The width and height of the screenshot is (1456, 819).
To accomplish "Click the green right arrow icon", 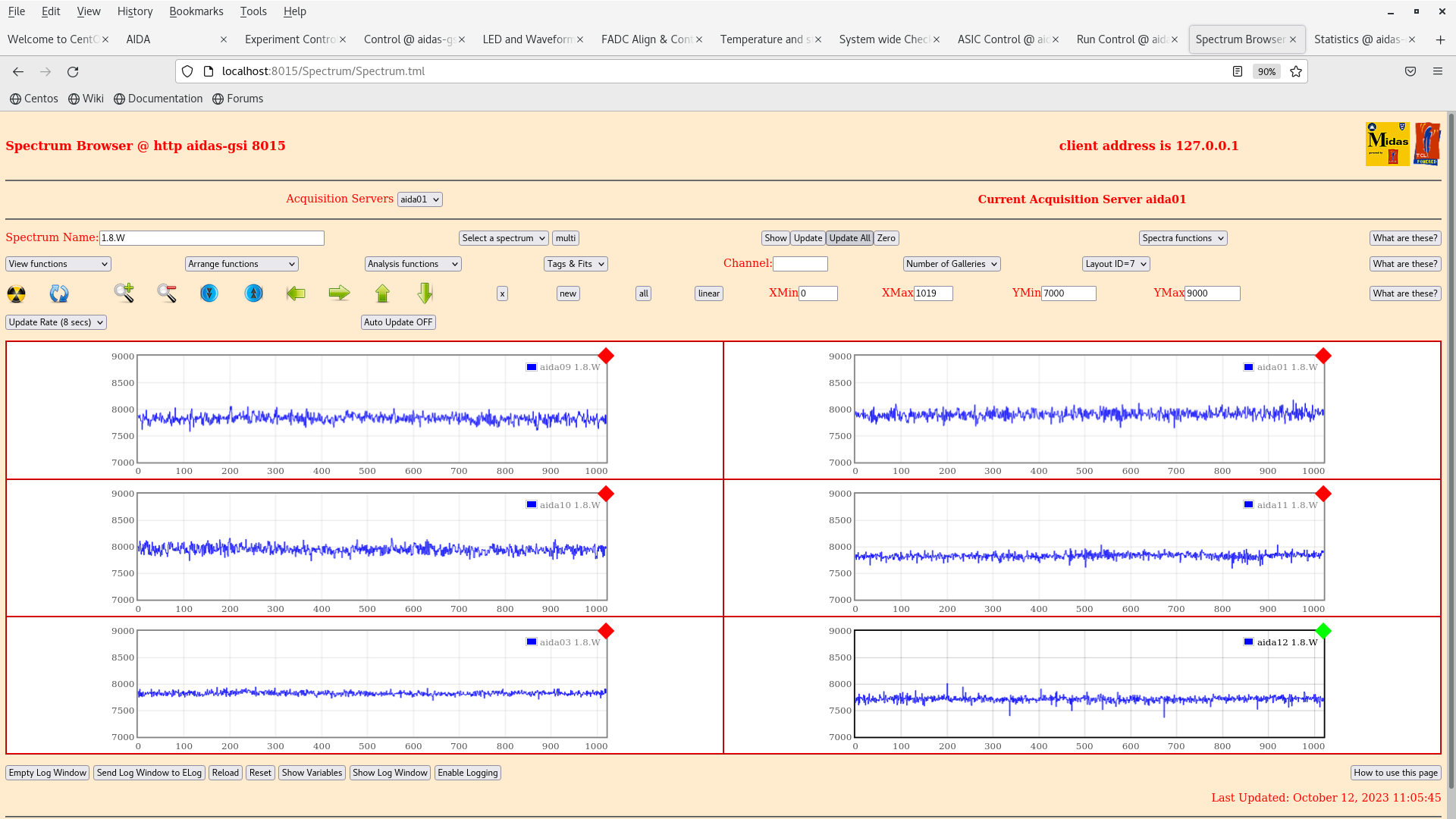I will pos(339,293).
